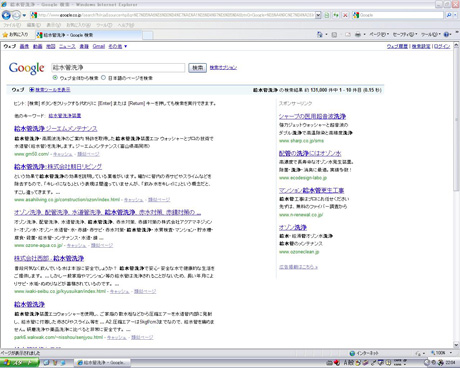Open the 表示(V) menu
This screenshot has height=368, width=460.
pos(53,25)
